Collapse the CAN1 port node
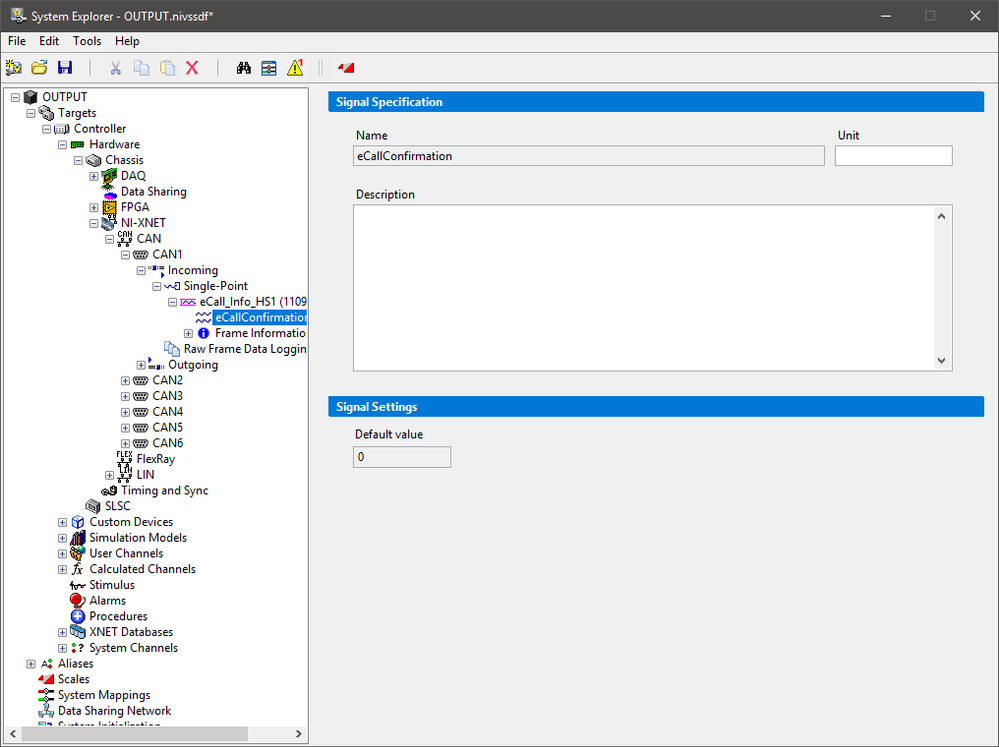The image size is (999, 747). point(126,254)
